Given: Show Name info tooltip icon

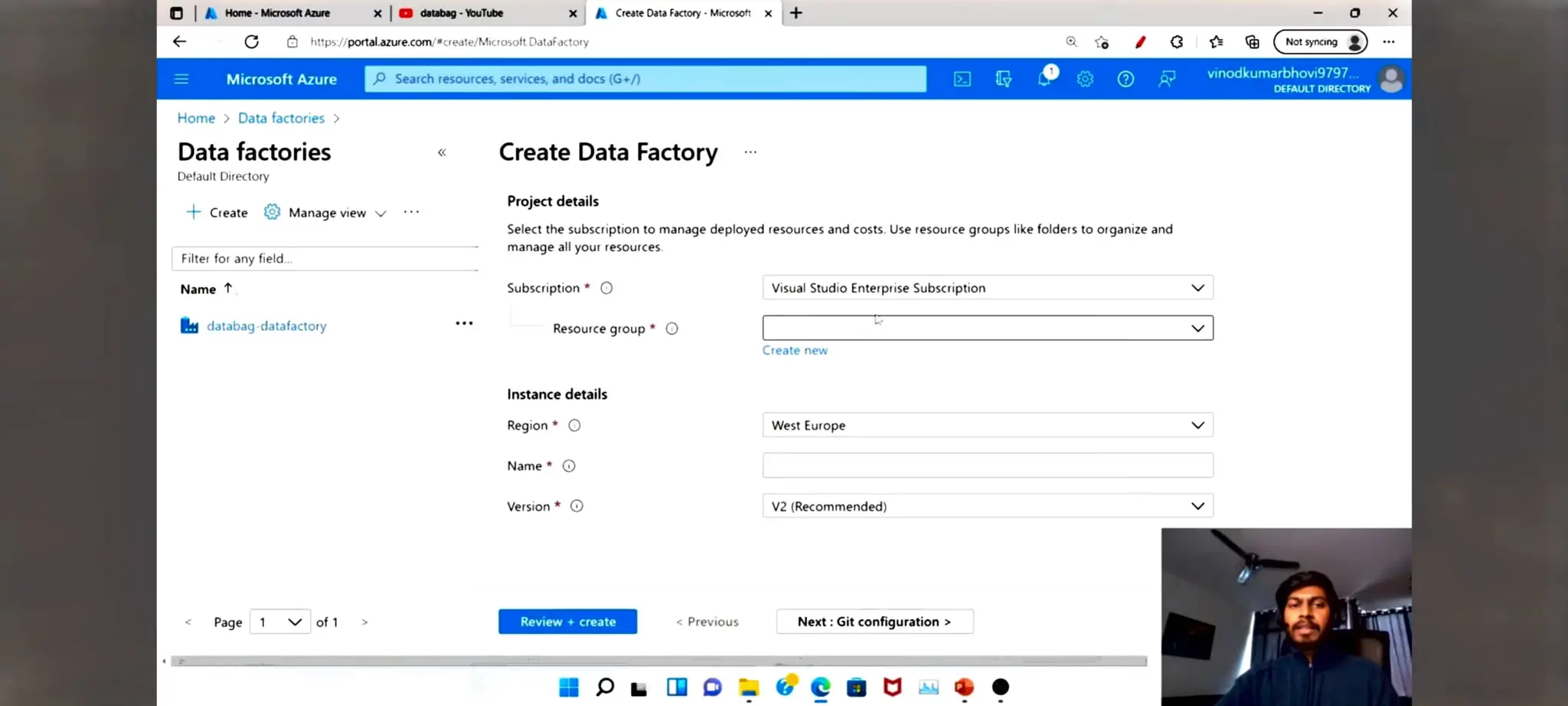Looking at the screenshot, I should (569, 466).
